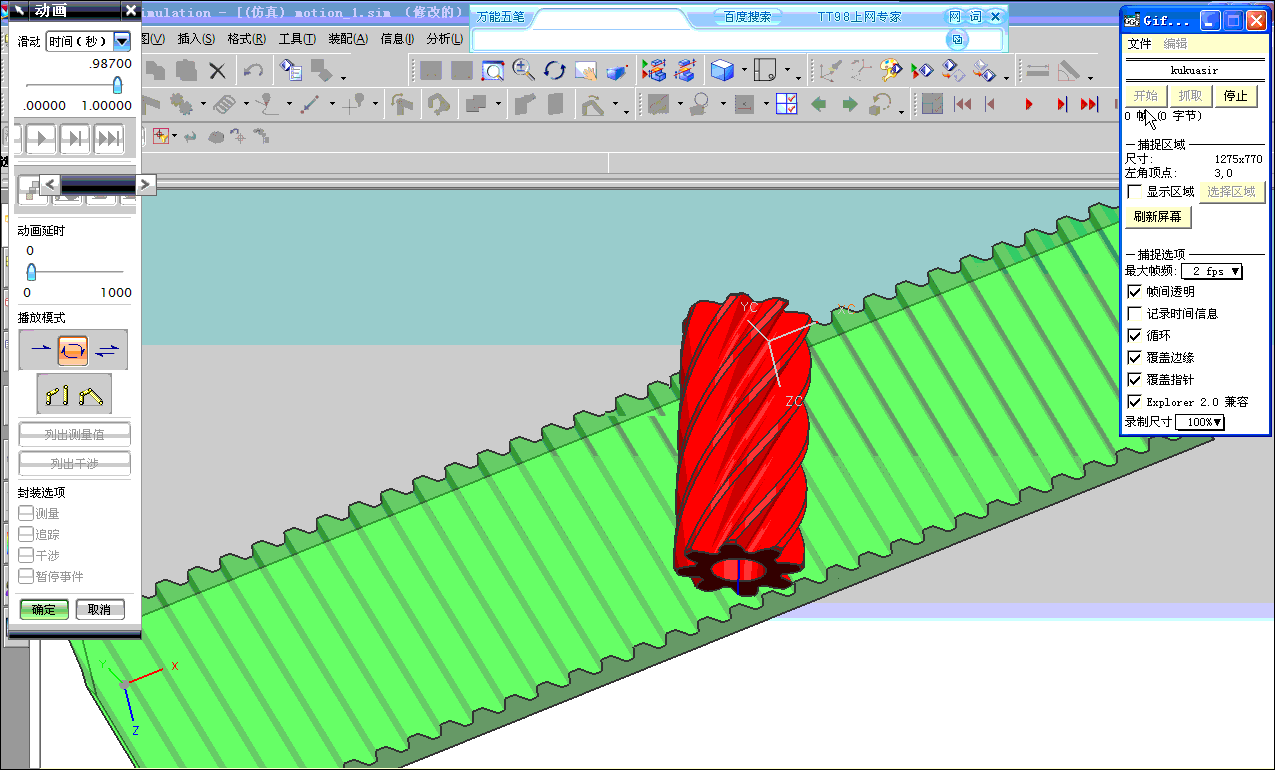Click the green left arrow icon
1275x770 pixels.
tap(819, 103)
